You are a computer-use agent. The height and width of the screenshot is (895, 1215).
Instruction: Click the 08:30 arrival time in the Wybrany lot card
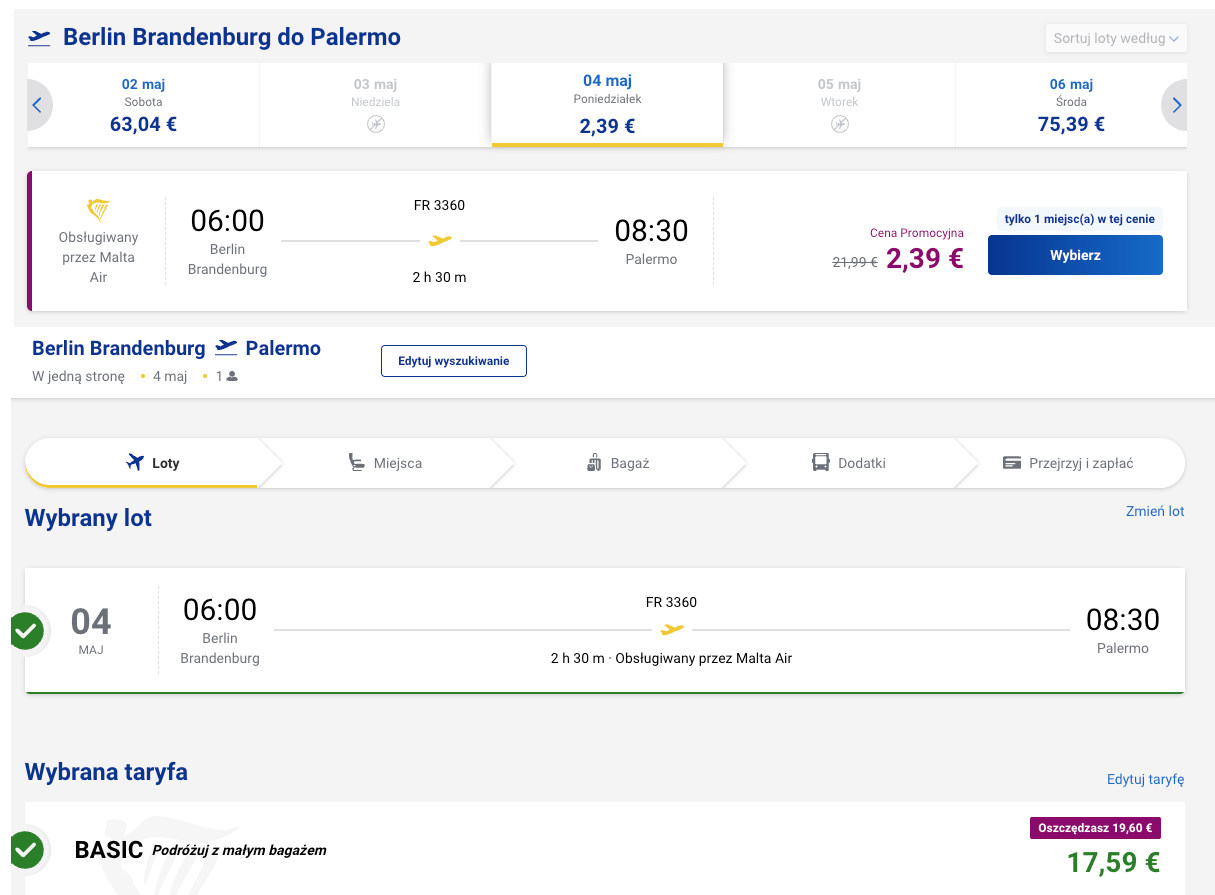click(1123, 620)
